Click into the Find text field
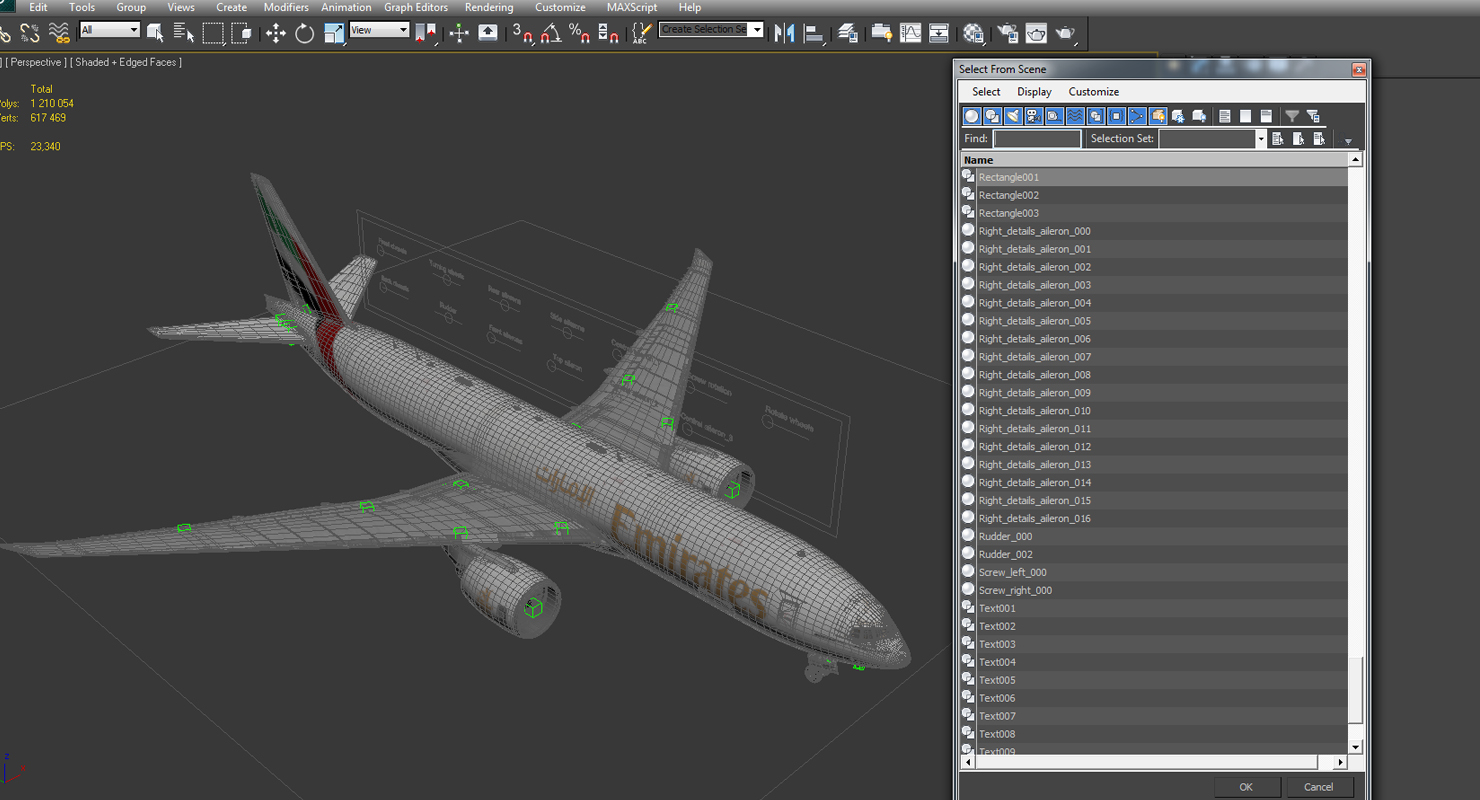1480x800 pixels. point(1037,139)
